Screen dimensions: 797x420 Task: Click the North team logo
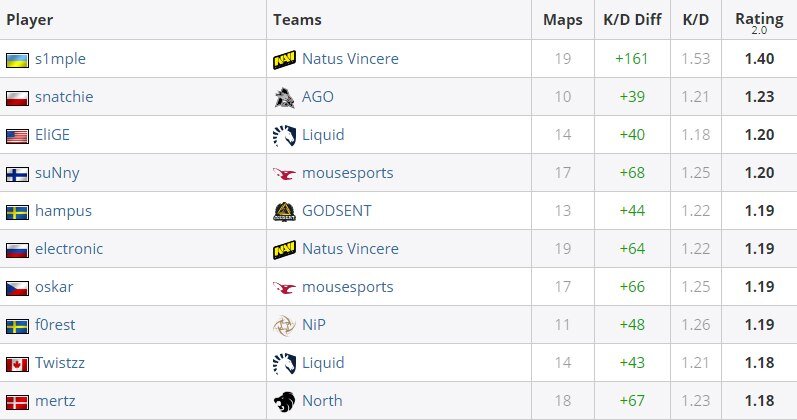[284, 401]
